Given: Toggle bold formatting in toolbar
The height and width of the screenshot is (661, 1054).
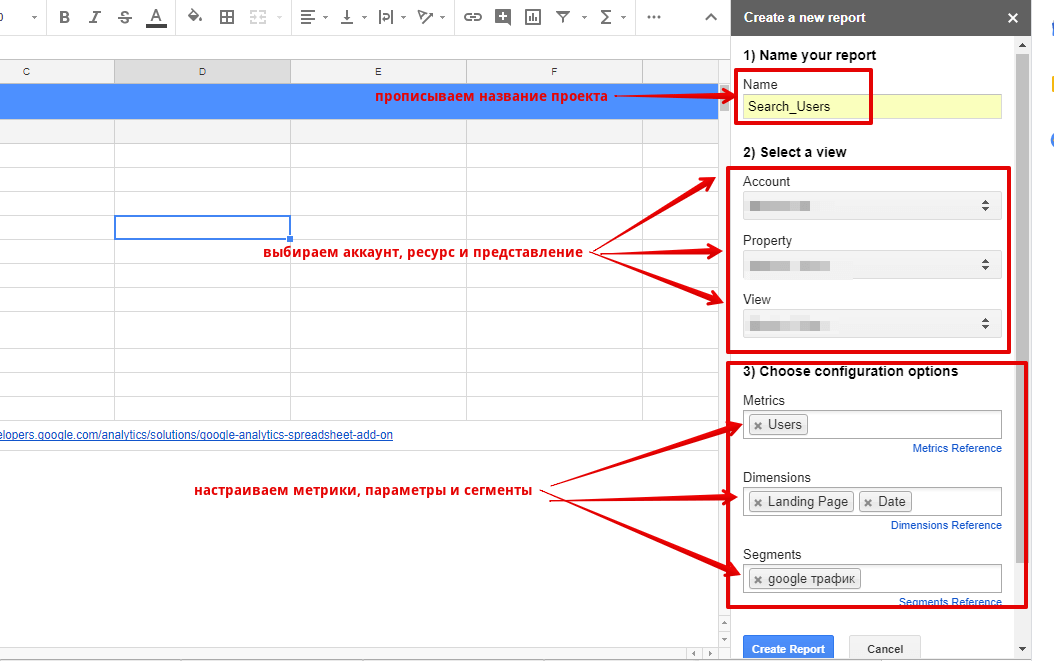Looking at the screenshot, I should tap(65, 17).
